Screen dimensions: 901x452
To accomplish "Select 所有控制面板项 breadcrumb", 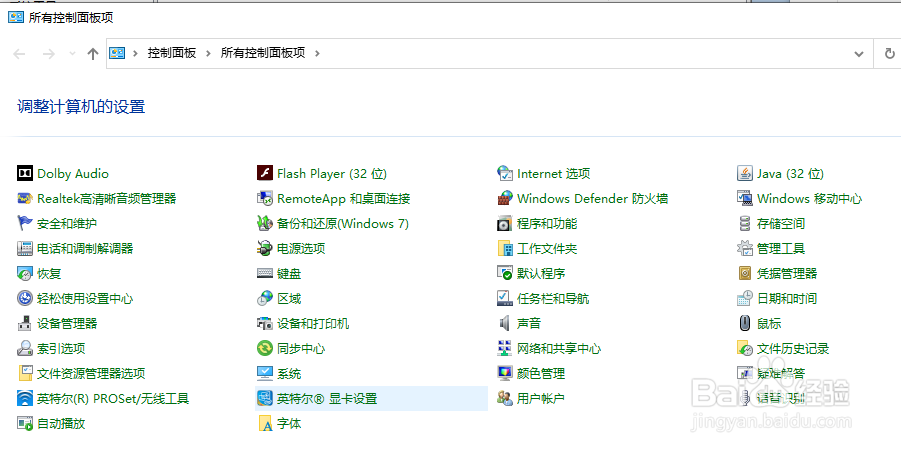I will coord(263,53).
